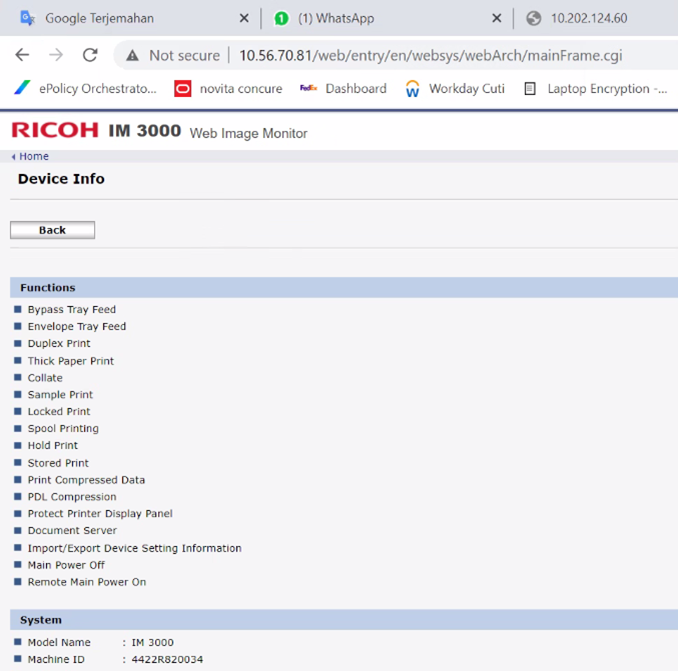Click the address bar URL field
The width and height of the screenshot is (678, 671).
tap(431, 55)
